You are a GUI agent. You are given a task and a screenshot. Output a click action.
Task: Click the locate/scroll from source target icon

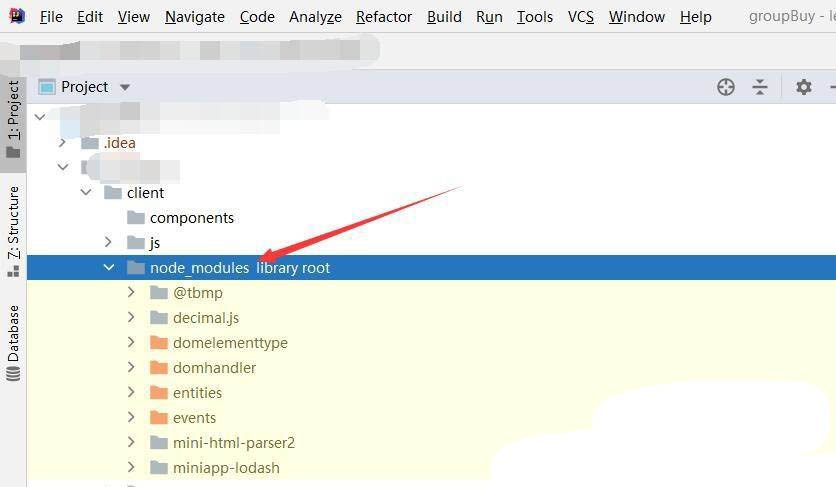click(726, 87)
